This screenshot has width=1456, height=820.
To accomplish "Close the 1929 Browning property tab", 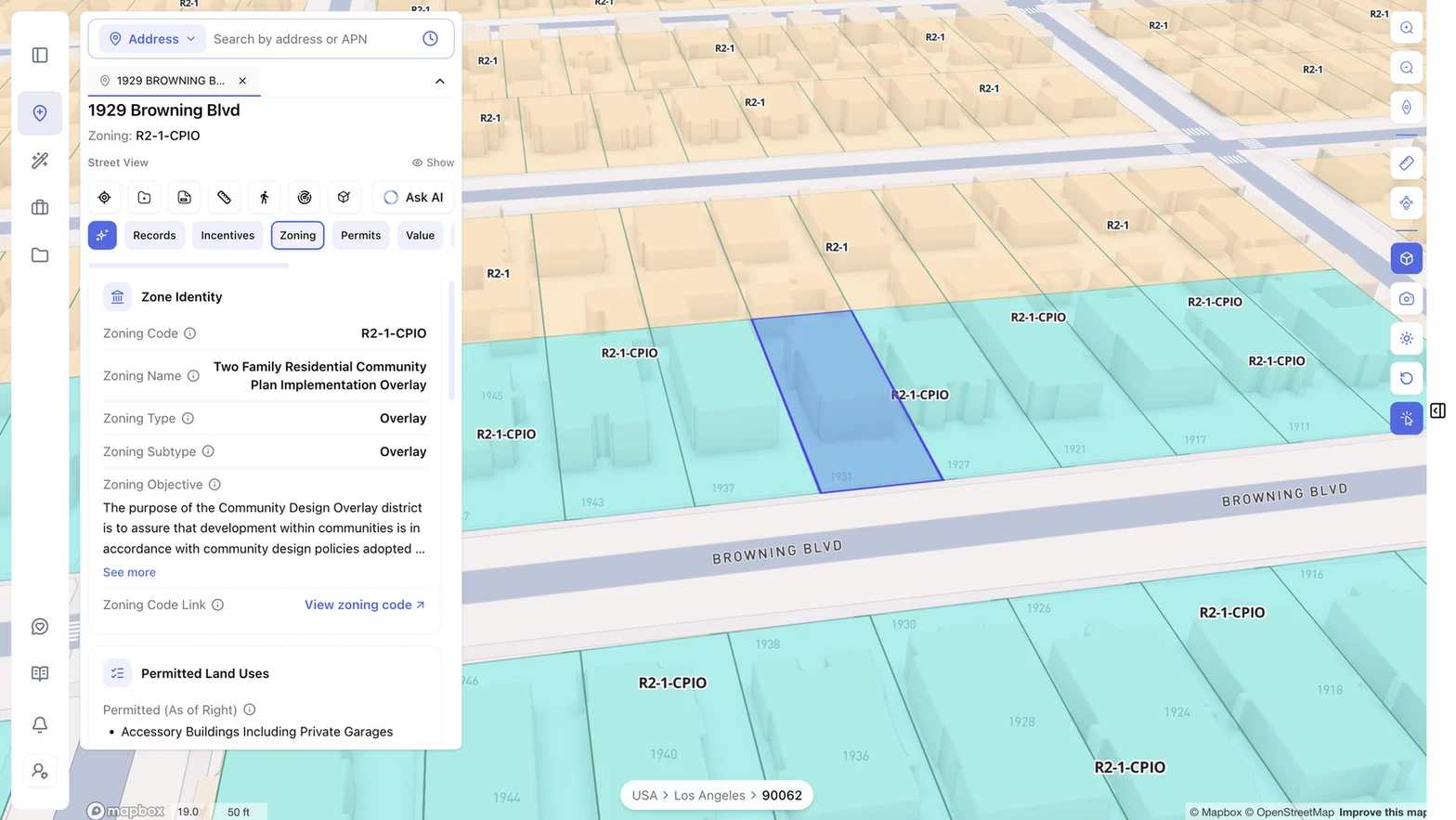I will pos(242,81).
